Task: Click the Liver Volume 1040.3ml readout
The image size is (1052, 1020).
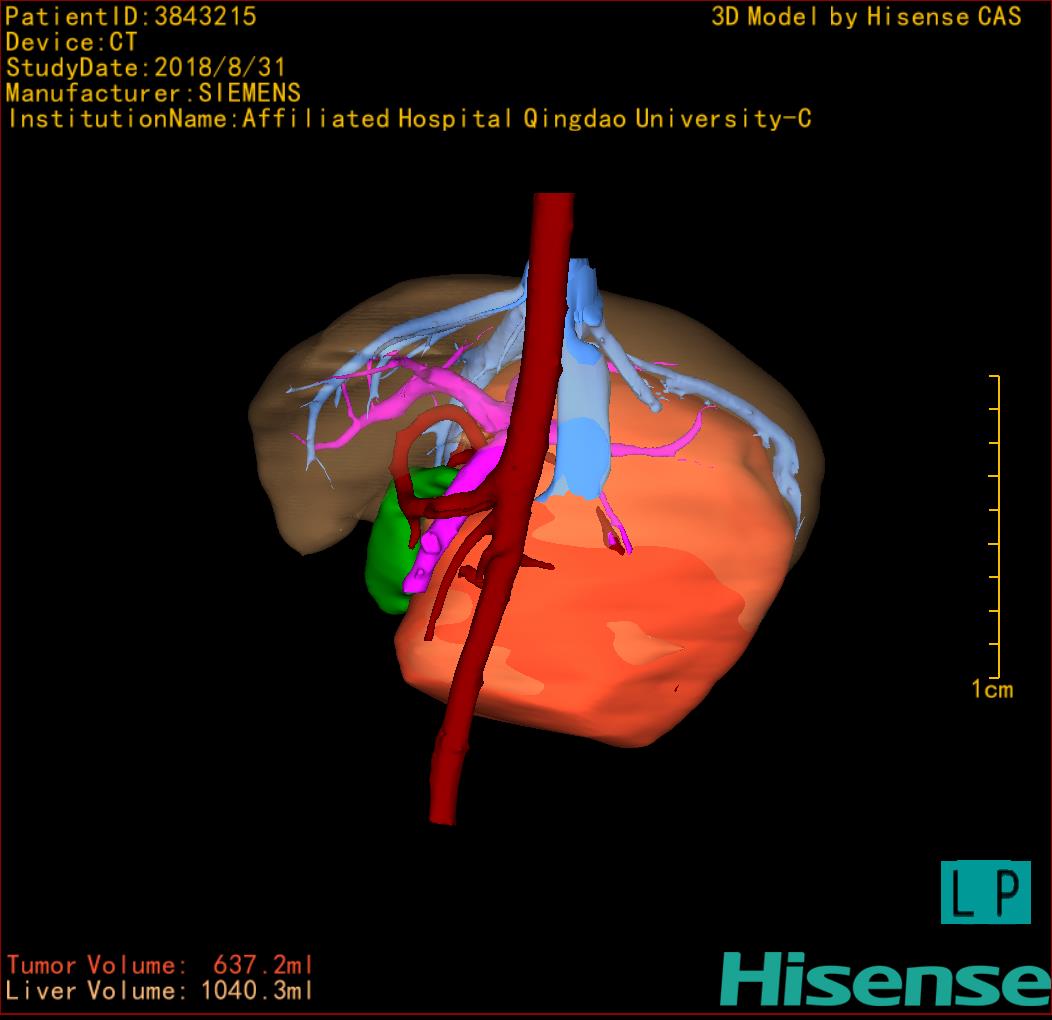Action: 160,991
